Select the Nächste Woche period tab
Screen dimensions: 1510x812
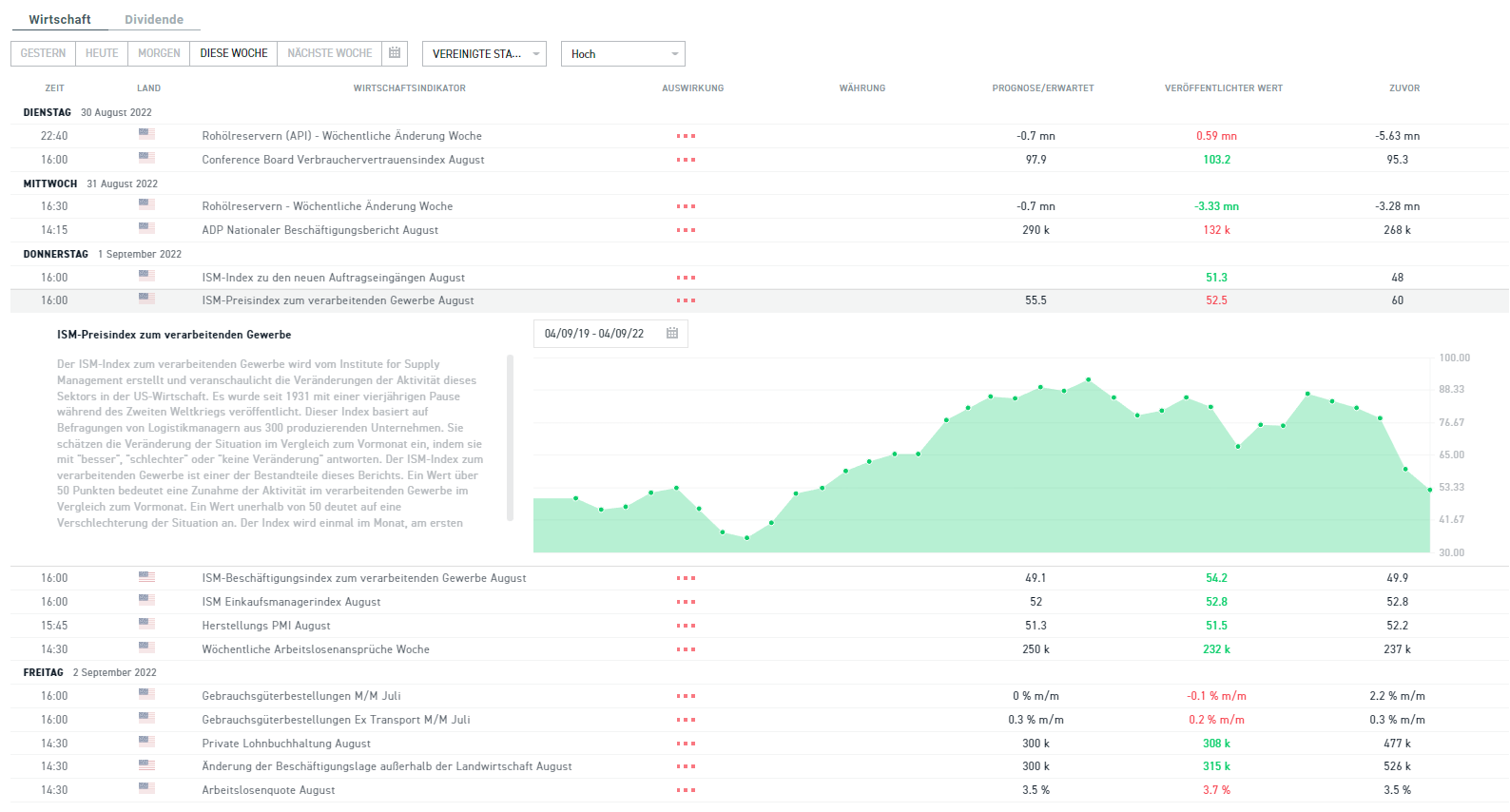[x=330, y=53]
